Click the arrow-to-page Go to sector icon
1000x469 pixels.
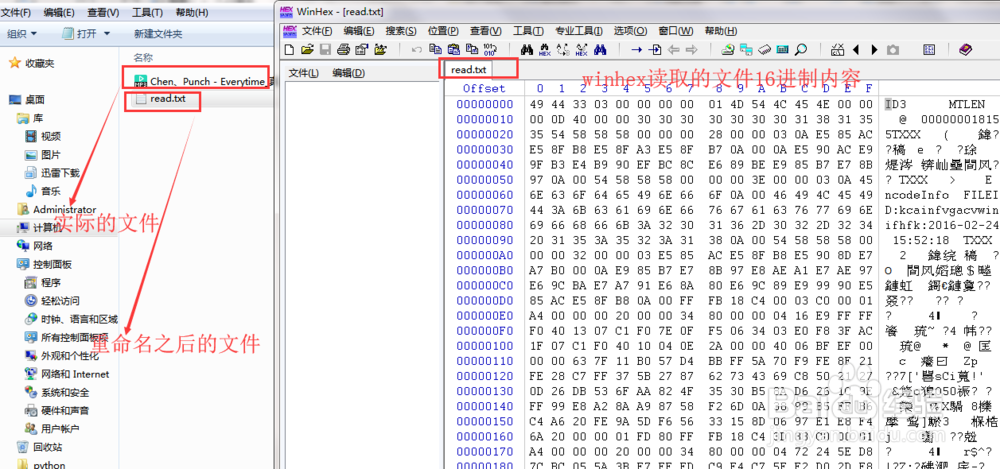655,49
